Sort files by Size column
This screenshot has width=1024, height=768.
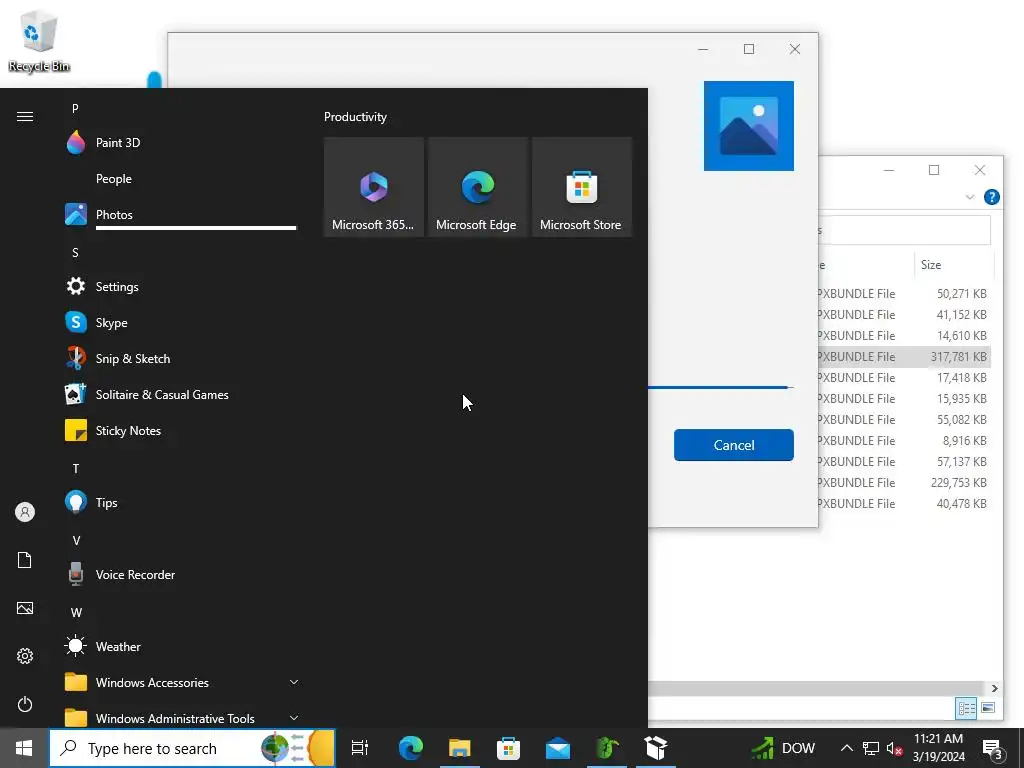pyautogui.click(x=953, y=264)
